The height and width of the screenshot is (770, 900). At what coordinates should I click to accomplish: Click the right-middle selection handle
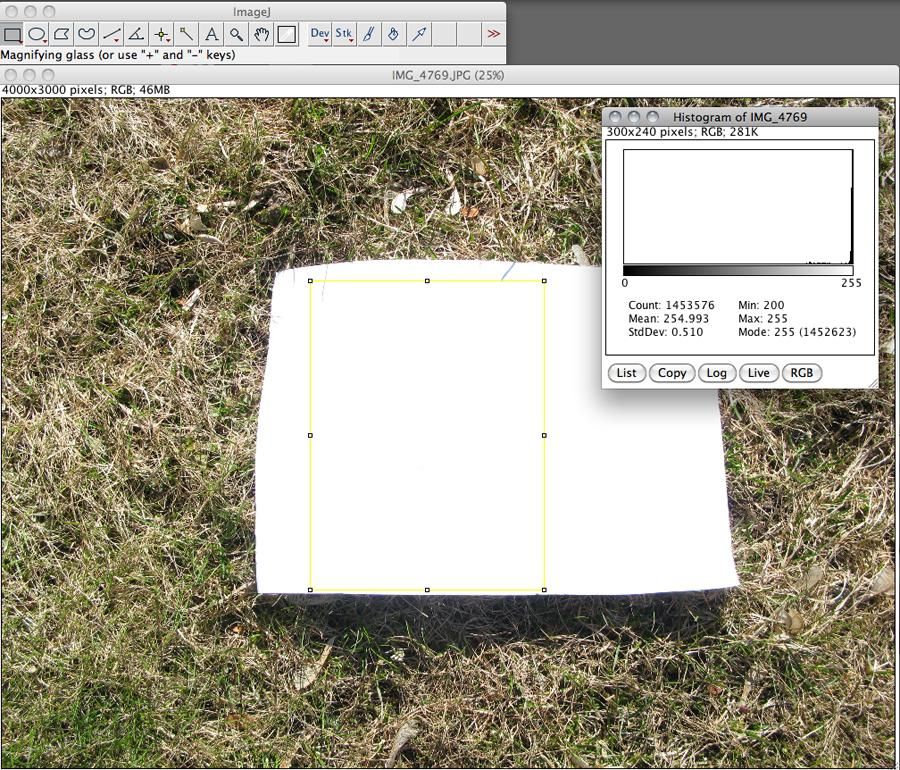point(544,435)
